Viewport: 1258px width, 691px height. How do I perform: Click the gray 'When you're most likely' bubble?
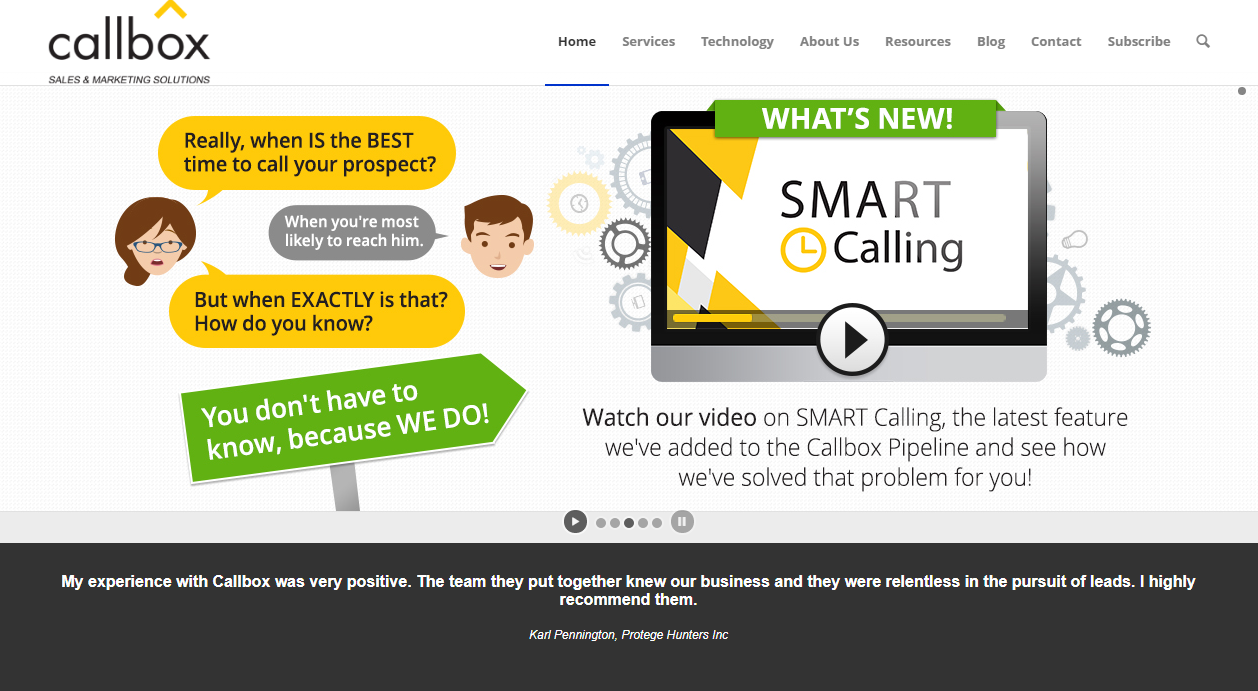point(356,232)
